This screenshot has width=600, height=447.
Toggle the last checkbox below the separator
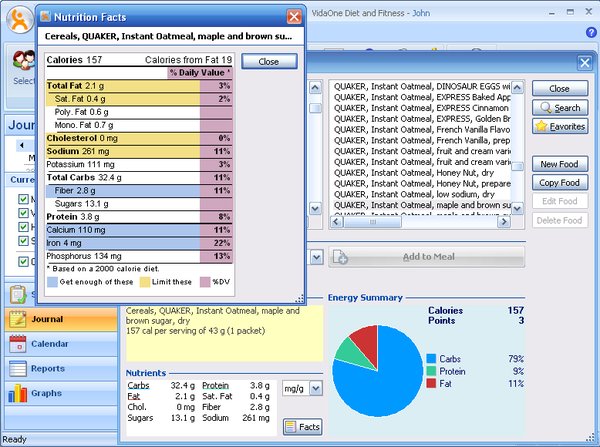coord(23,262)
